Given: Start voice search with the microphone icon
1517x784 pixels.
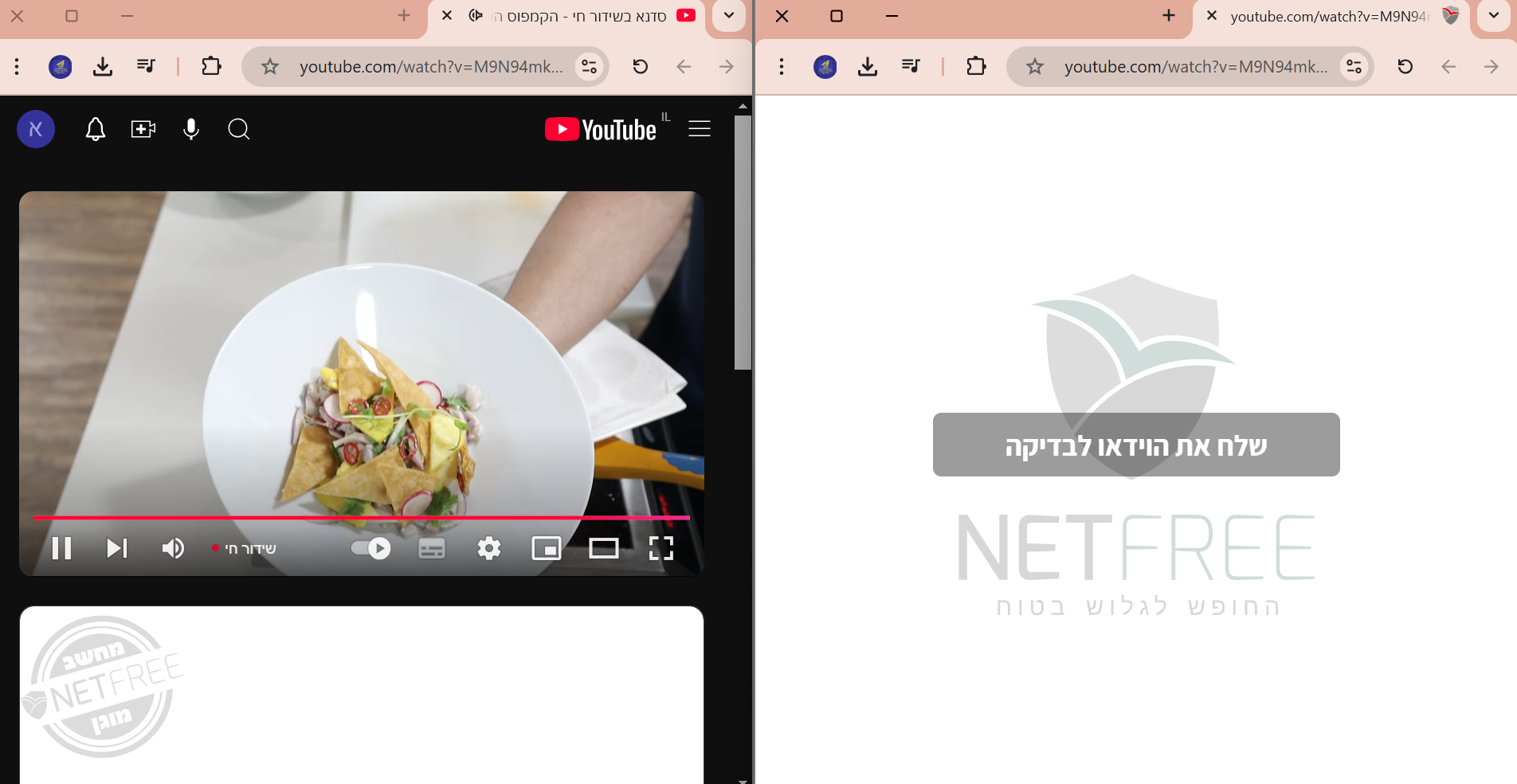Looking at the screenshot, I should (191, 129).
